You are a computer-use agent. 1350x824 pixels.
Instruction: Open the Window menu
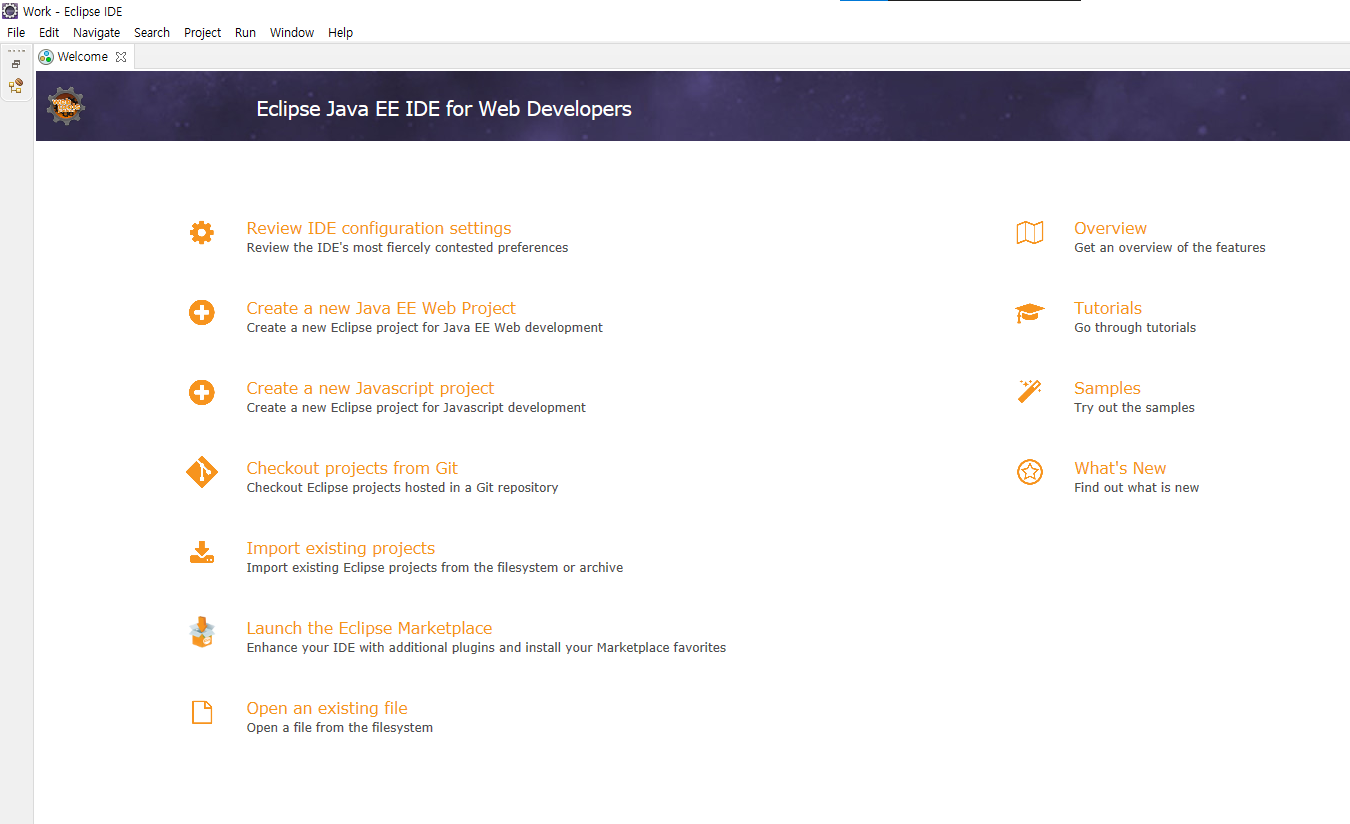[x=292, y=33]
